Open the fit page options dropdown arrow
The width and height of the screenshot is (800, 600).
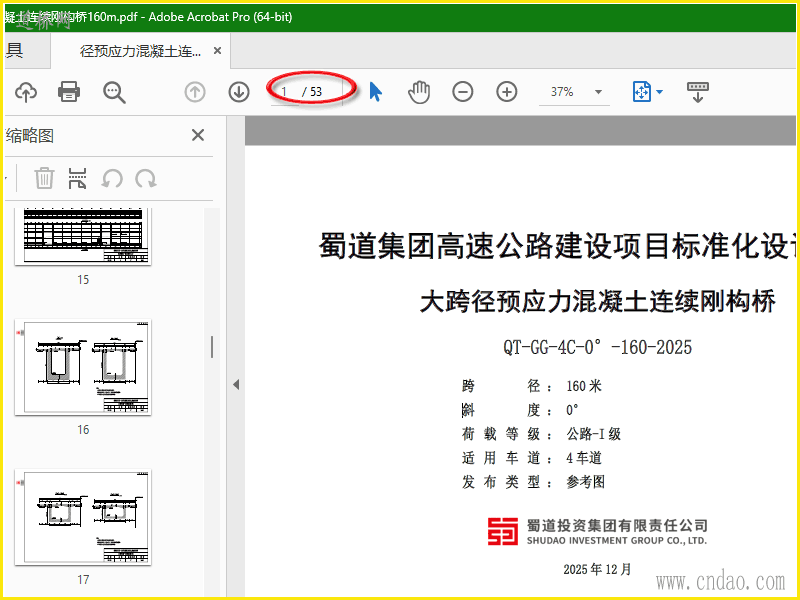659,92
